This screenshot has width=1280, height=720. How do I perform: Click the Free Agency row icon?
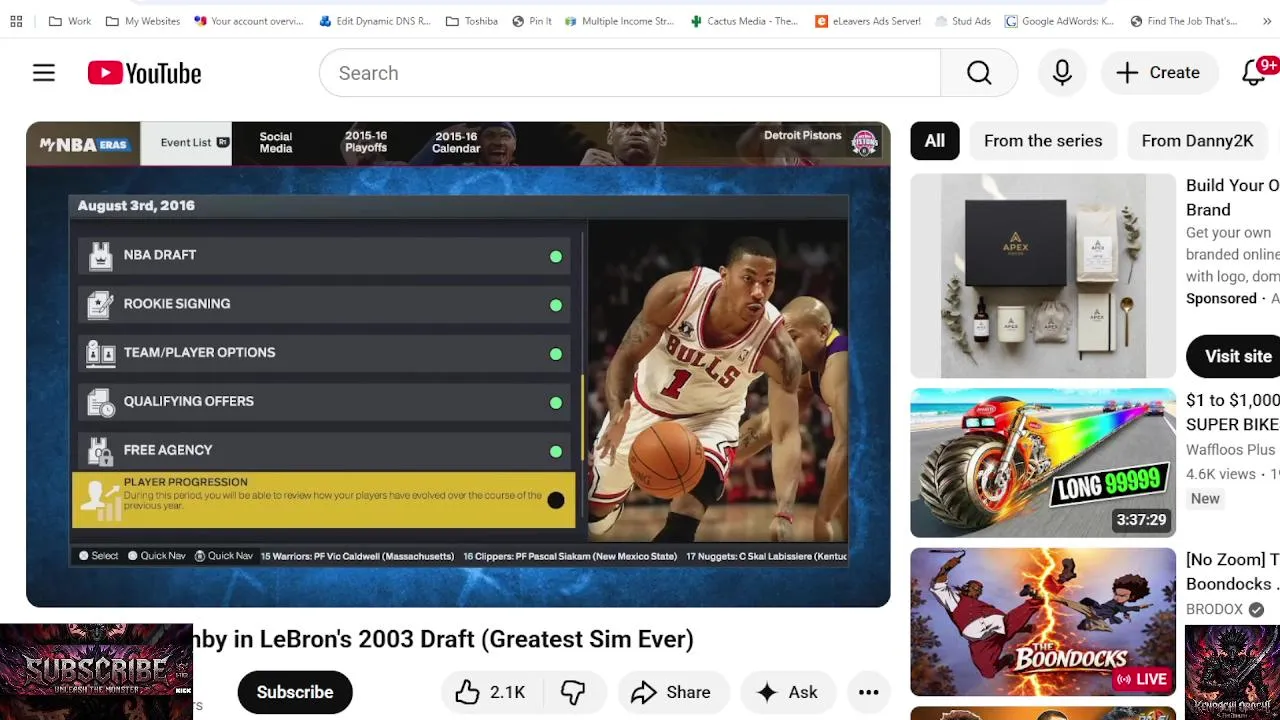pos(100,451)
